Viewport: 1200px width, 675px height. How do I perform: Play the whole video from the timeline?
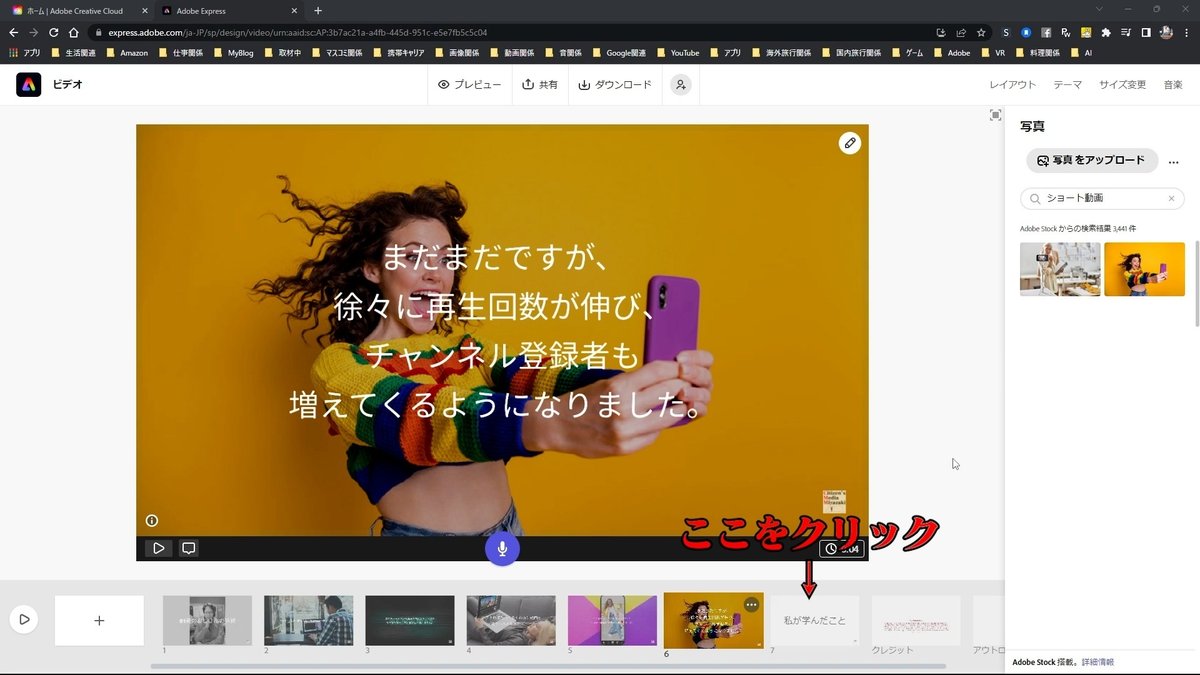point(24,620)
